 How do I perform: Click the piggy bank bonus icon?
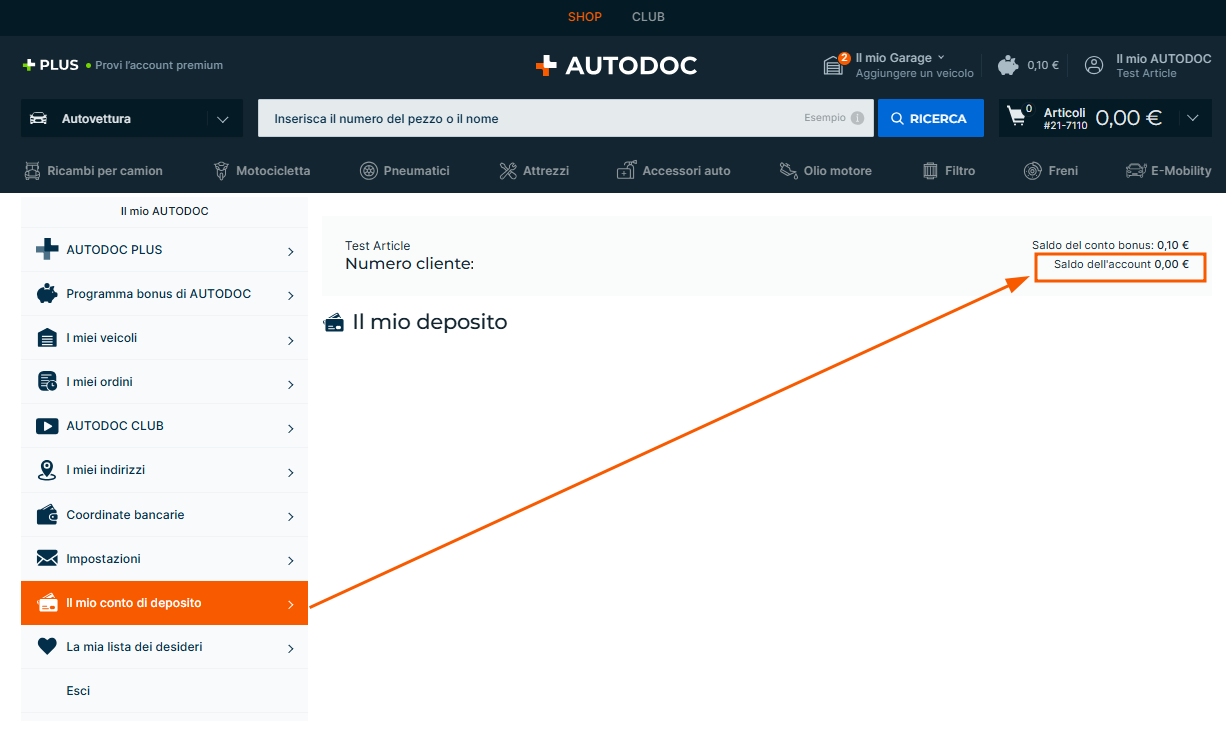(x=1008, y=65)
